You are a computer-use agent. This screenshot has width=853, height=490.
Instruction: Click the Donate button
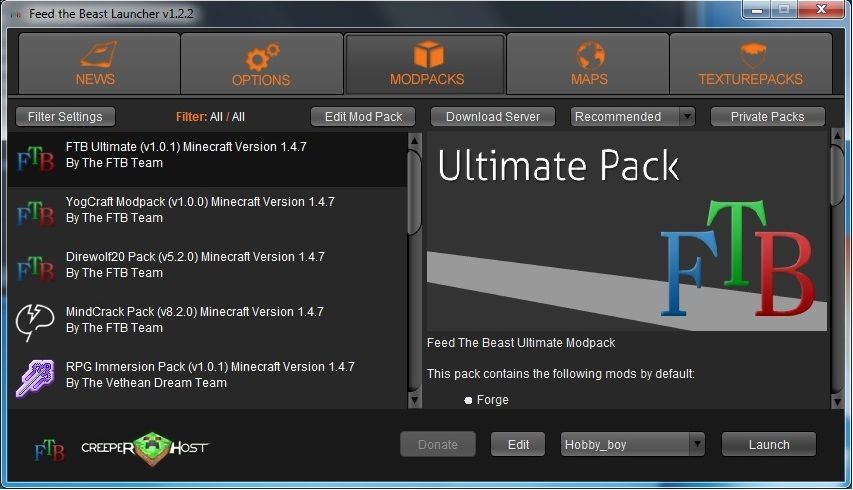coord(438,444)
